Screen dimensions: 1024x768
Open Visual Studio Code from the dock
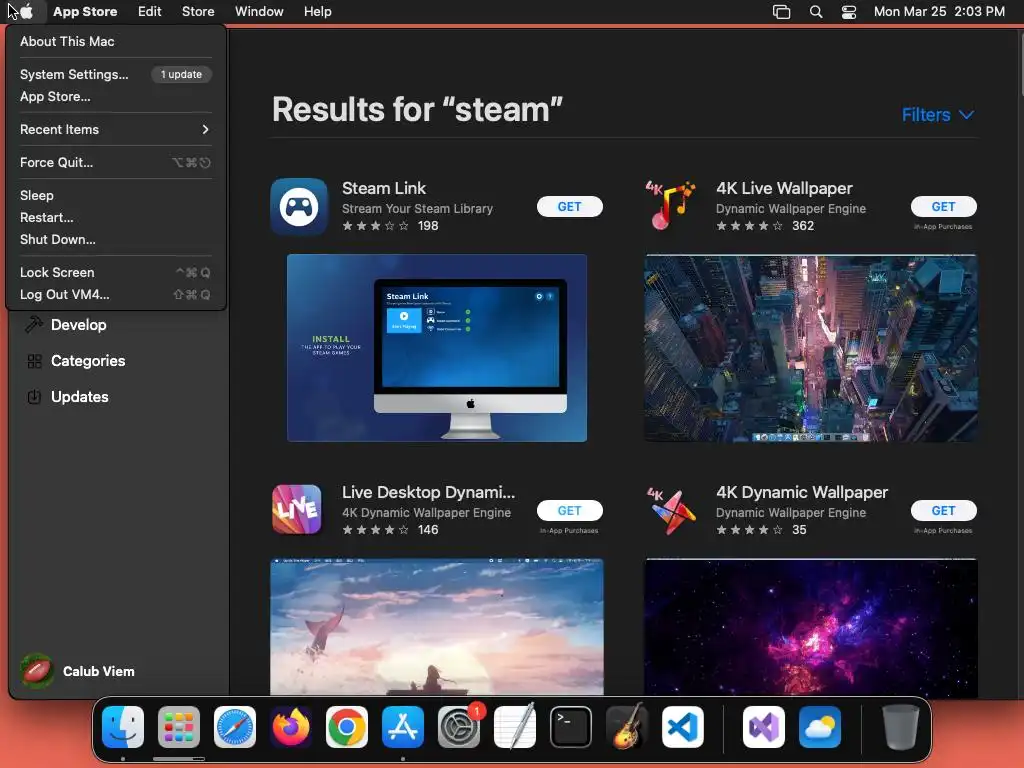point(683,727)
